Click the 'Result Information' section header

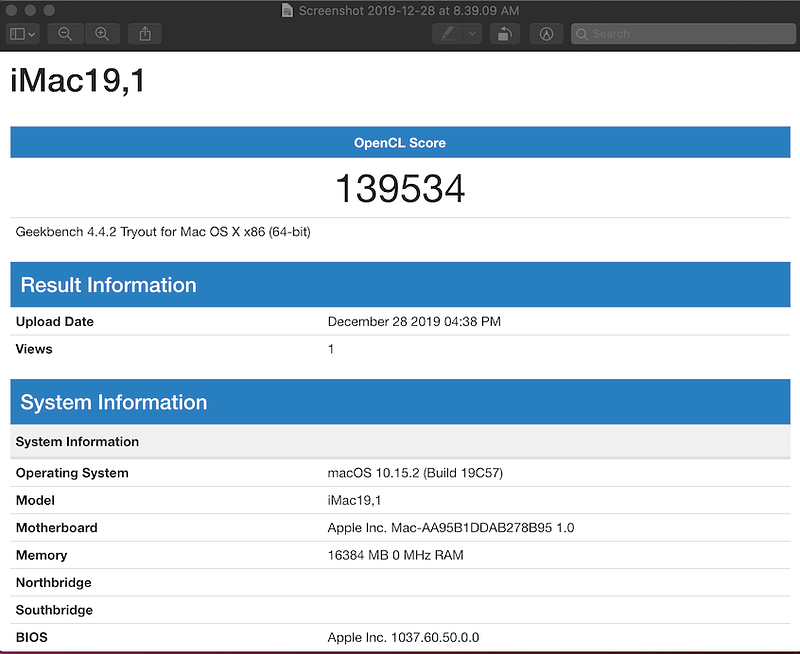pyautogui.click(x=400, y=285)
